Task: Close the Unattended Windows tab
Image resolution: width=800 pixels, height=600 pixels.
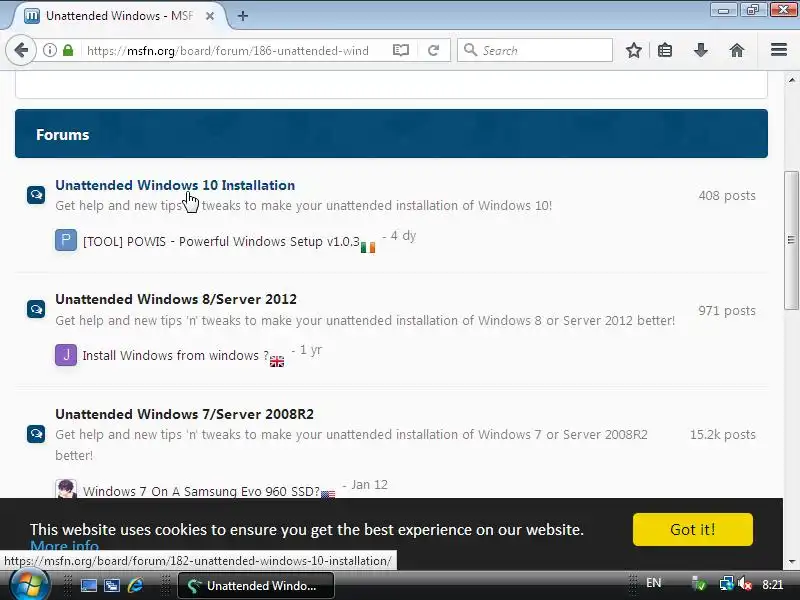Action: coord(210,16)
